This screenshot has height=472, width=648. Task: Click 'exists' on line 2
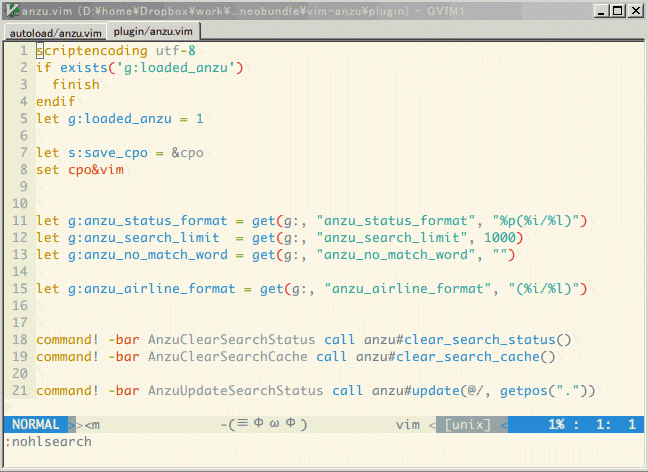point(84,68)
